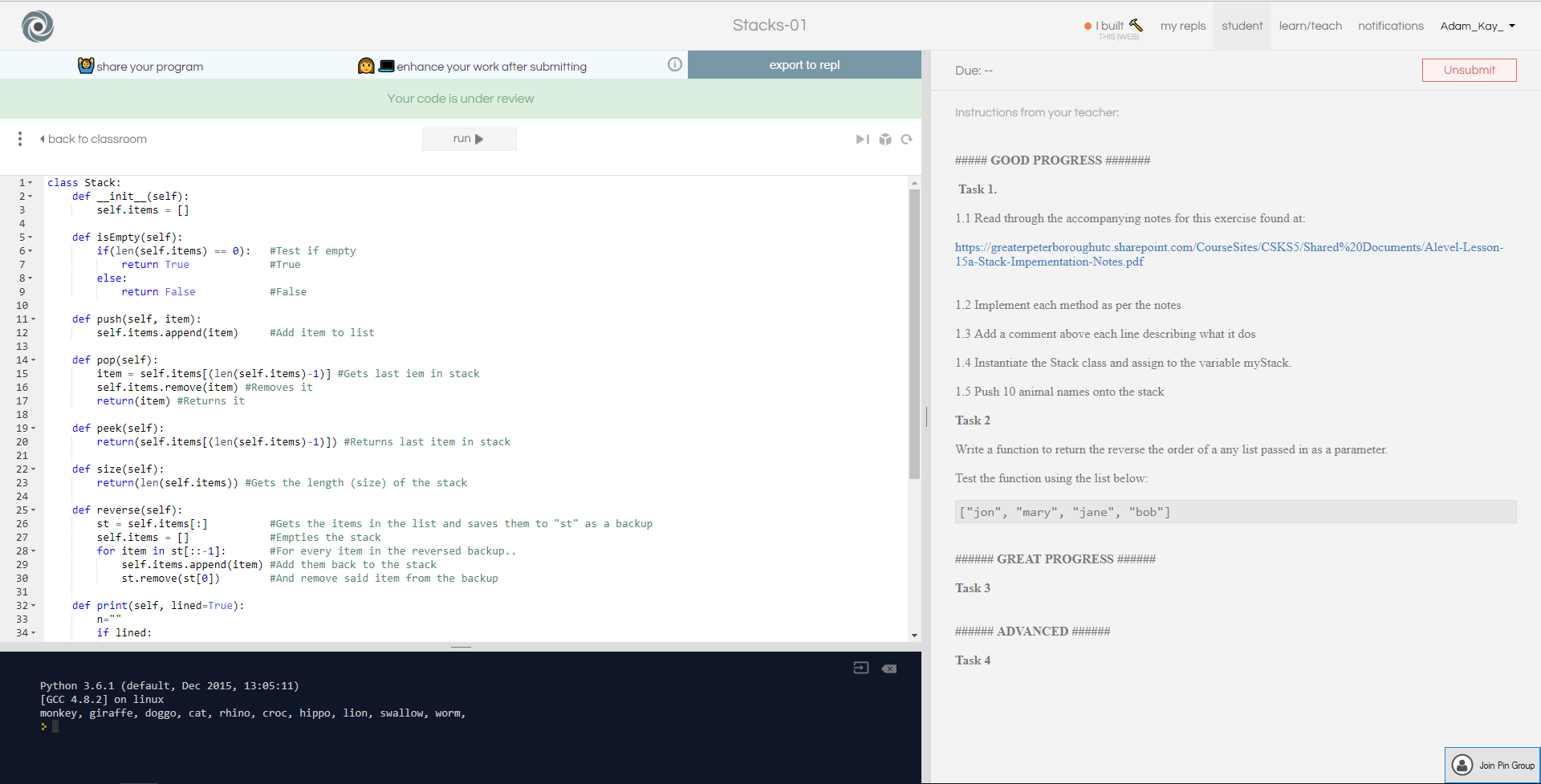Screen dimensions: 1541x784
Task: Click the console output line with animal names
Action: point(253,713)
